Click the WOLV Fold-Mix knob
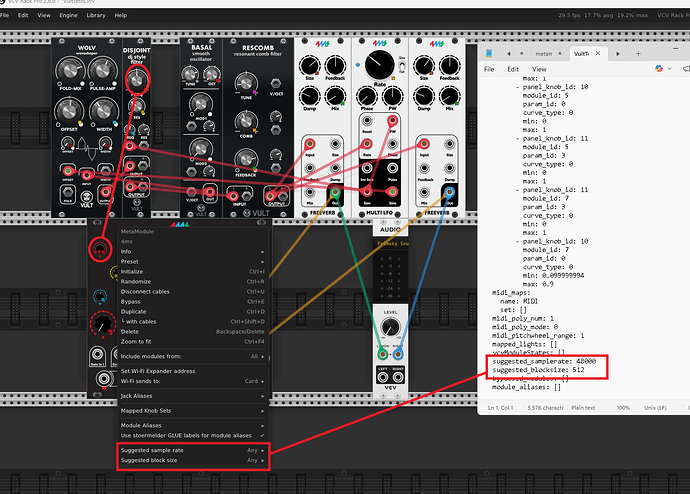 pyautogui.click(x=70, y=70)
